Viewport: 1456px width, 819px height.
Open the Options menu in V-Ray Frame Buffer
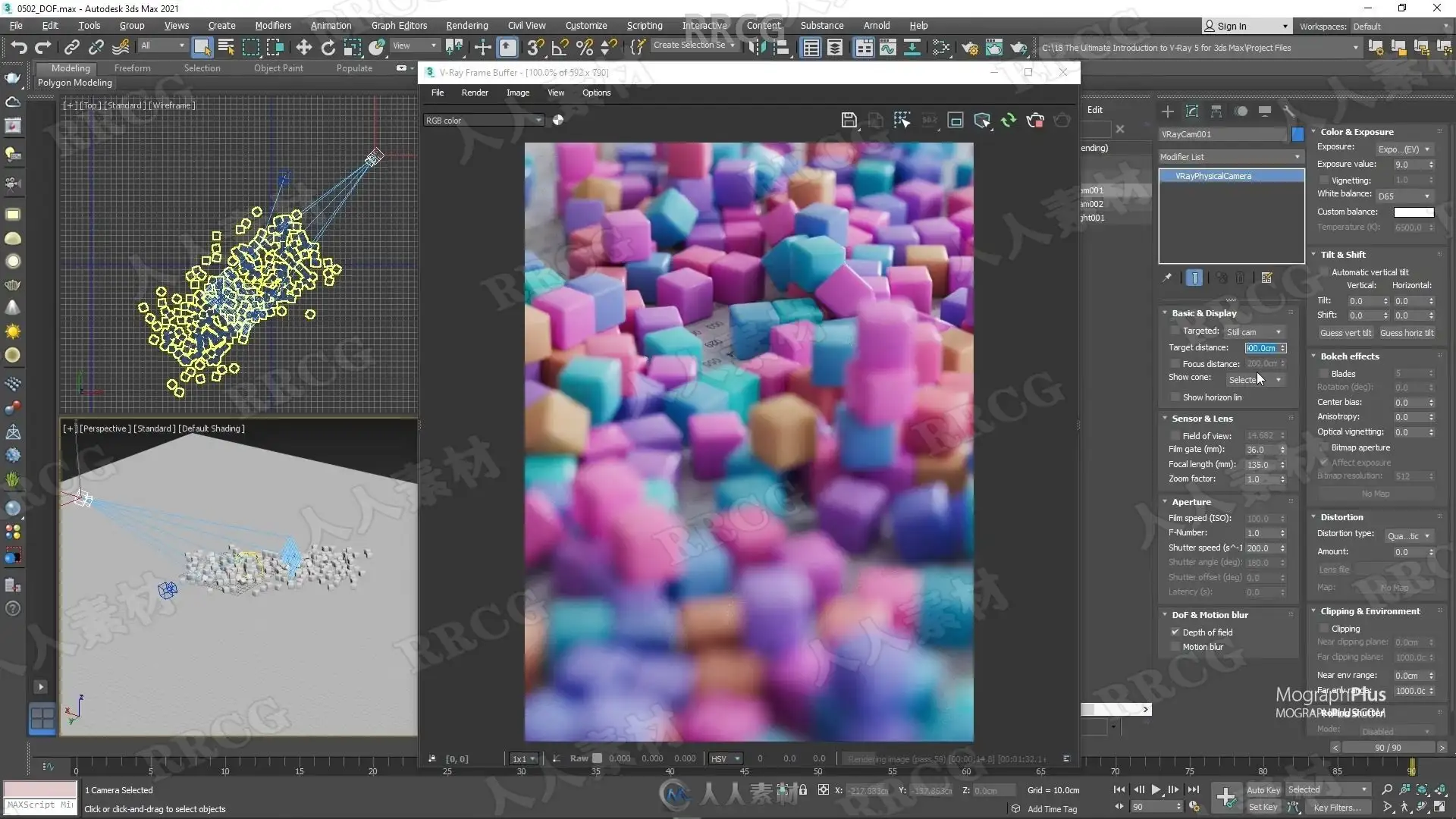coord(596,93)
